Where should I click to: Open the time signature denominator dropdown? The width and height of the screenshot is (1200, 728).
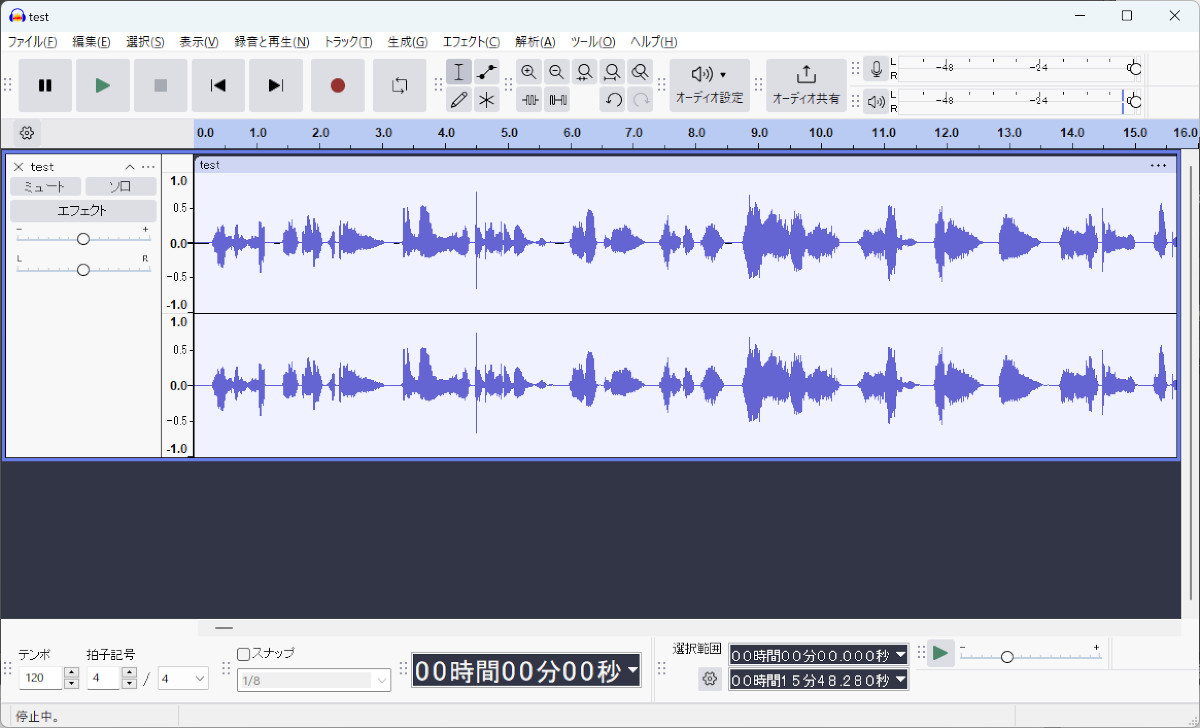click(183, 678)
